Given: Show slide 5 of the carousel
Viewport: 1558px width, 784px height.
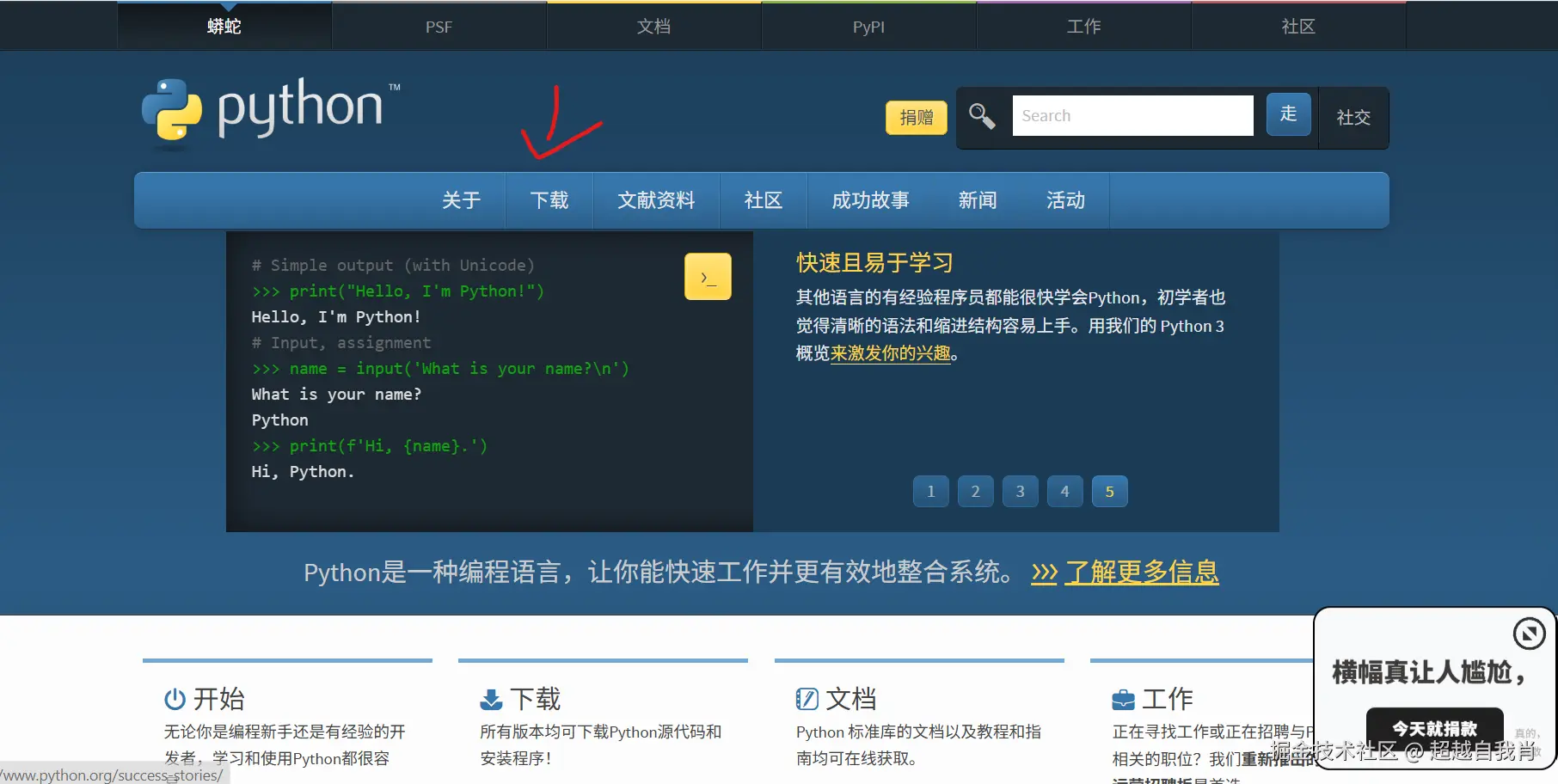Looking at the screenshot, I should (x=1110, y=492).
